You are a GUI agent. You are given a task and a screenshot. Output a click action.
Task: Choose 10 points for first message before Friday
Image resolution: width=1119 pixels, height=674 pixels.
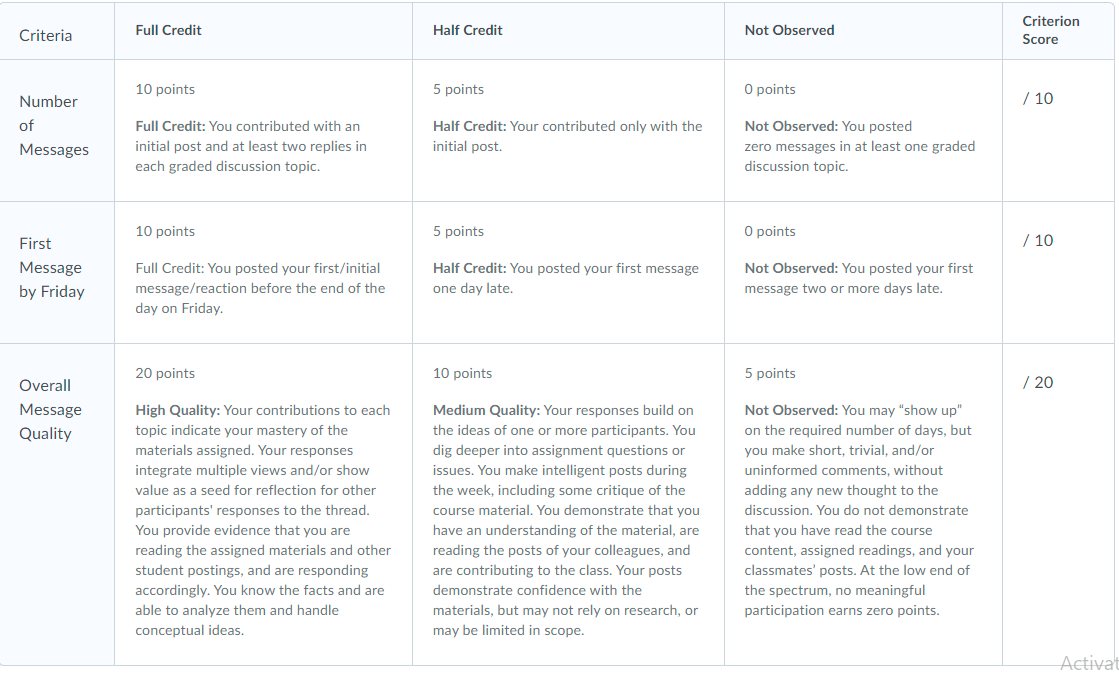coord(263,273)
